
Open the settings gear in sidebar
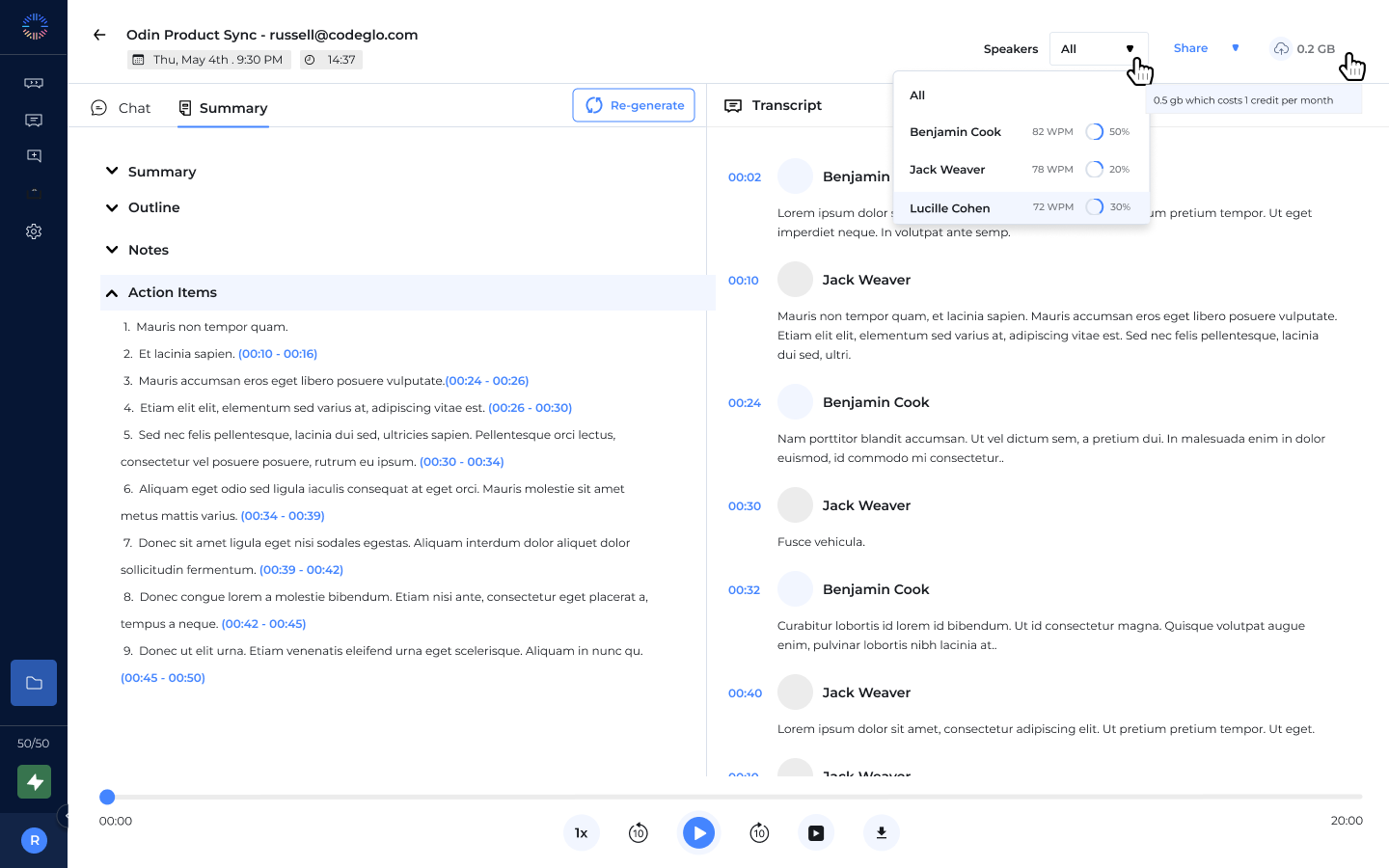[34, 231]
